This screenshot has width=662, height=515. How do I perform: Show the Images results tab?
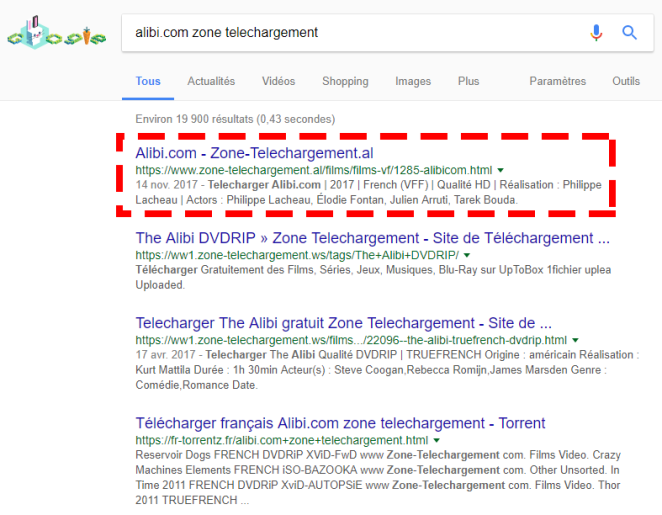[413, 82]
